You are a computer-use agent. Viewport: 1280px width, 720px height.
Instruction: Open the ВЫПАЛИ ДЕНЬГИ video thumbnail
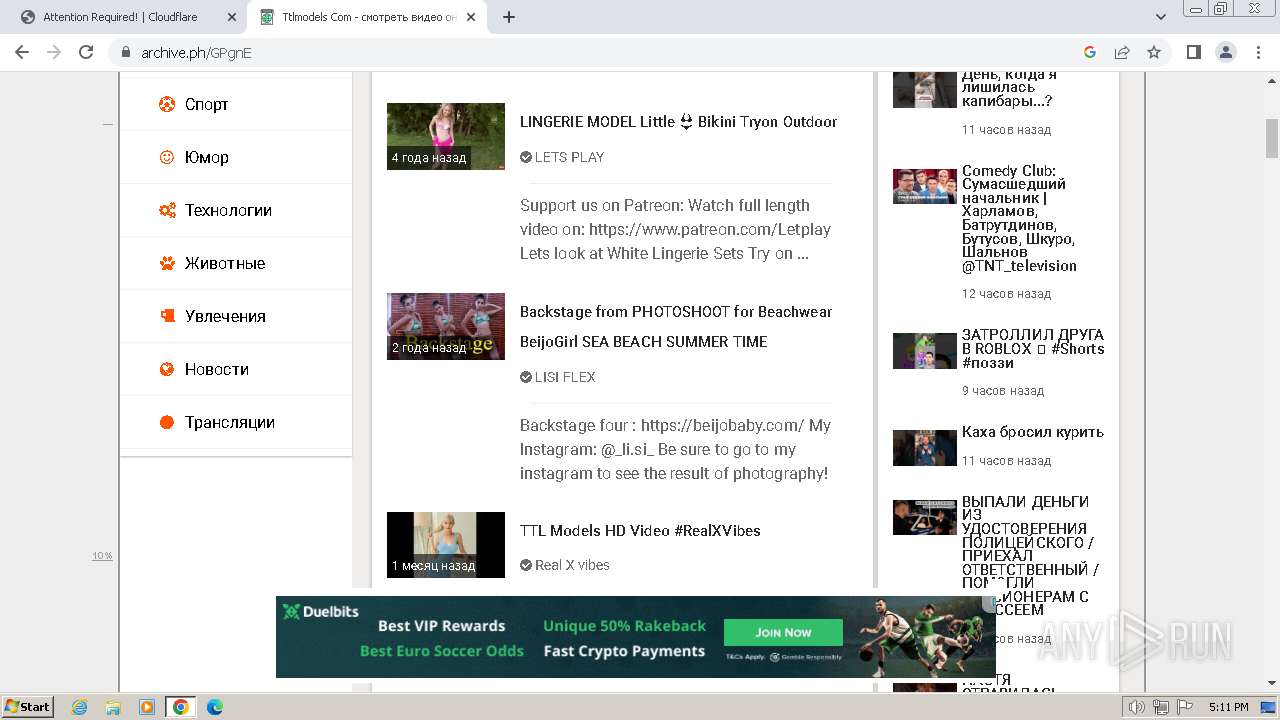click(924, 518)
